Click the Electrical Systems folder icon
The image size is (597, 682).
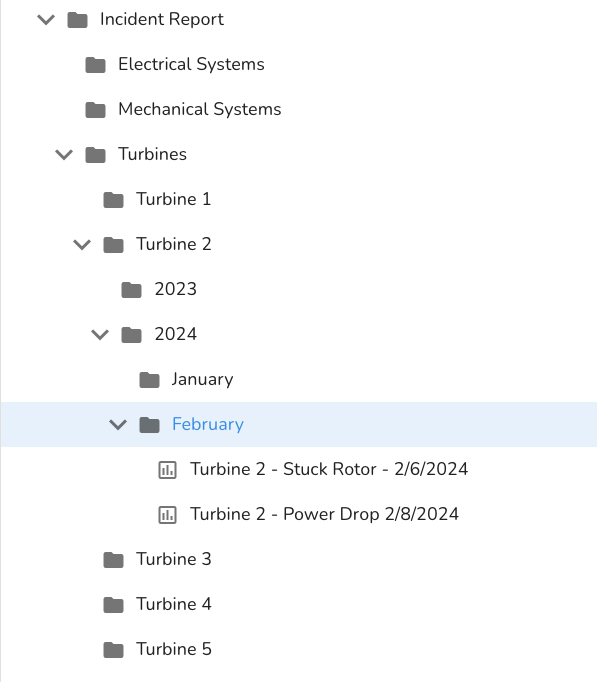tap(96, 65)
